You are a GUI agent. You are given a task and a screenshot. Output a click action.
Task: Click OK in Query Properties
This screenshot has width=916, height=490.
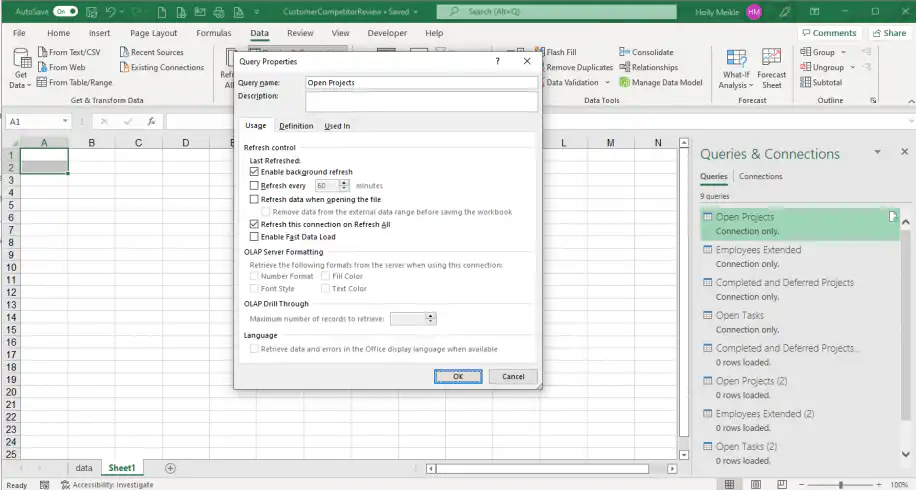[458, 377]
